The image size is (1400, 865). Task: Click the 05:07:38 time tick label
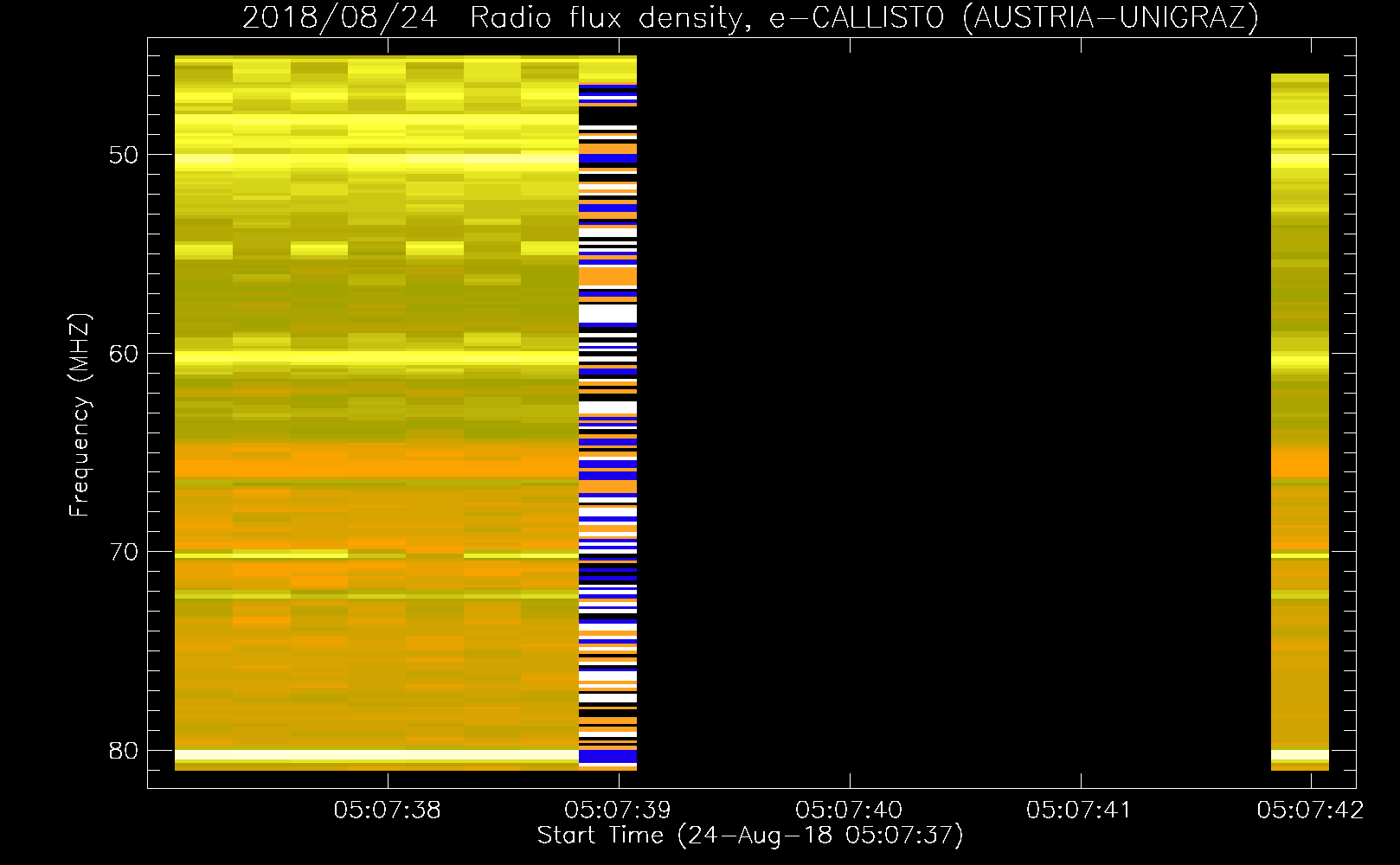pos(388,811)
